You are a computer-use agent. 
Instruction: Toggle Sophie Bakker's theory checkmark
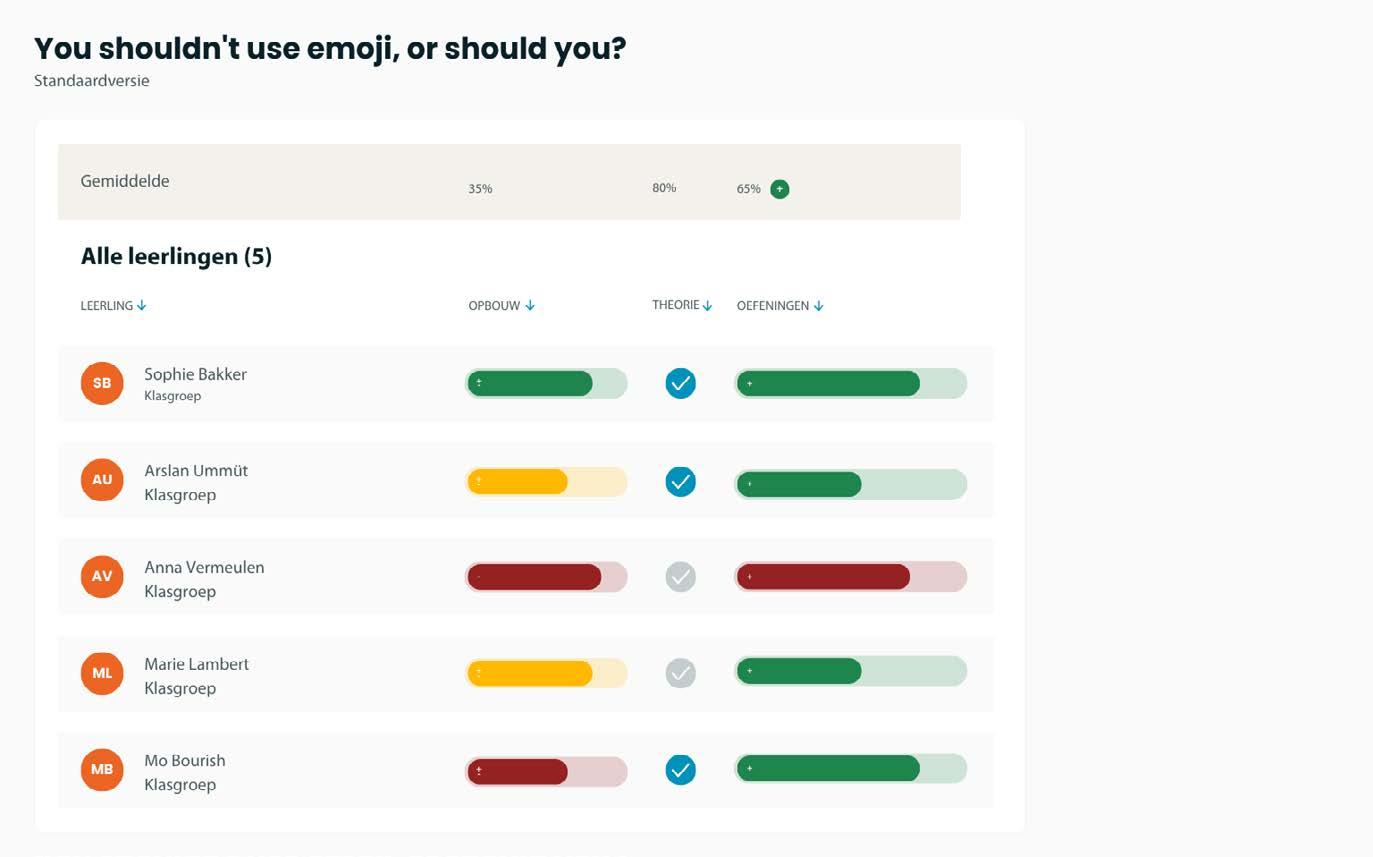pyautogui.click(x=680, y=383)
